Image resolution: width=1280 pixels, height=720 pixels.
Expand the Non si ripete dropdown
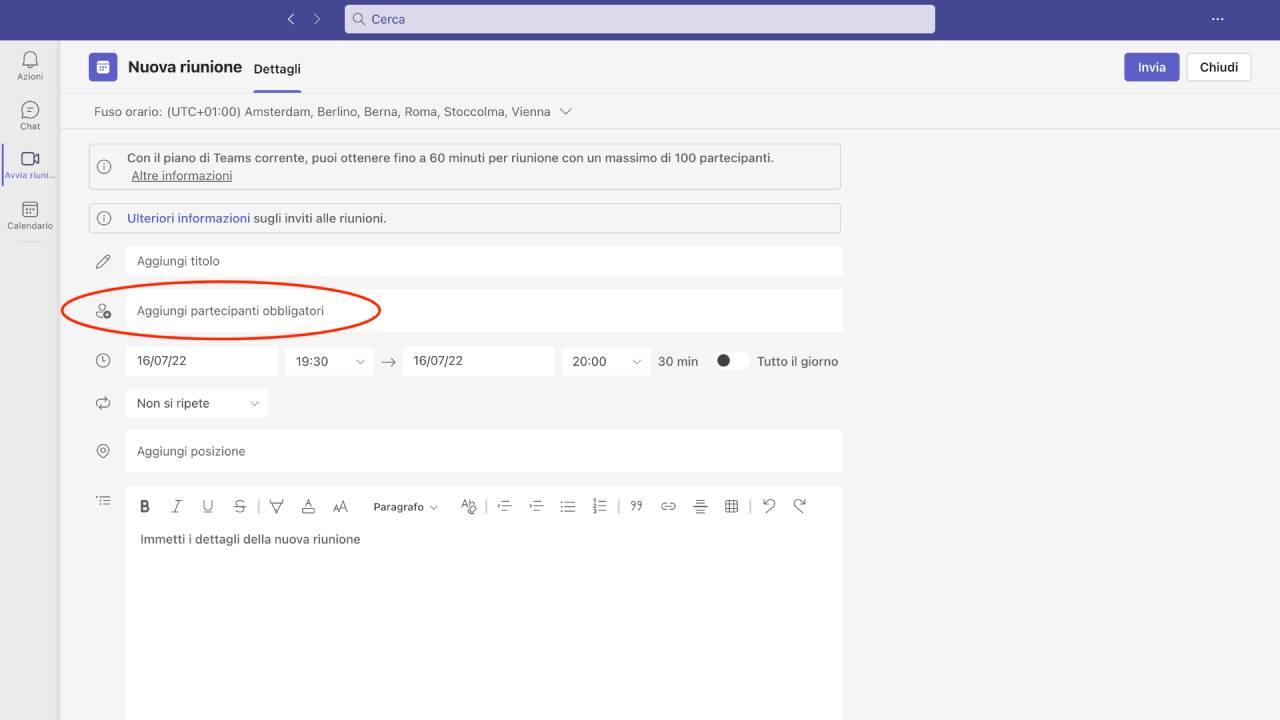198,403
